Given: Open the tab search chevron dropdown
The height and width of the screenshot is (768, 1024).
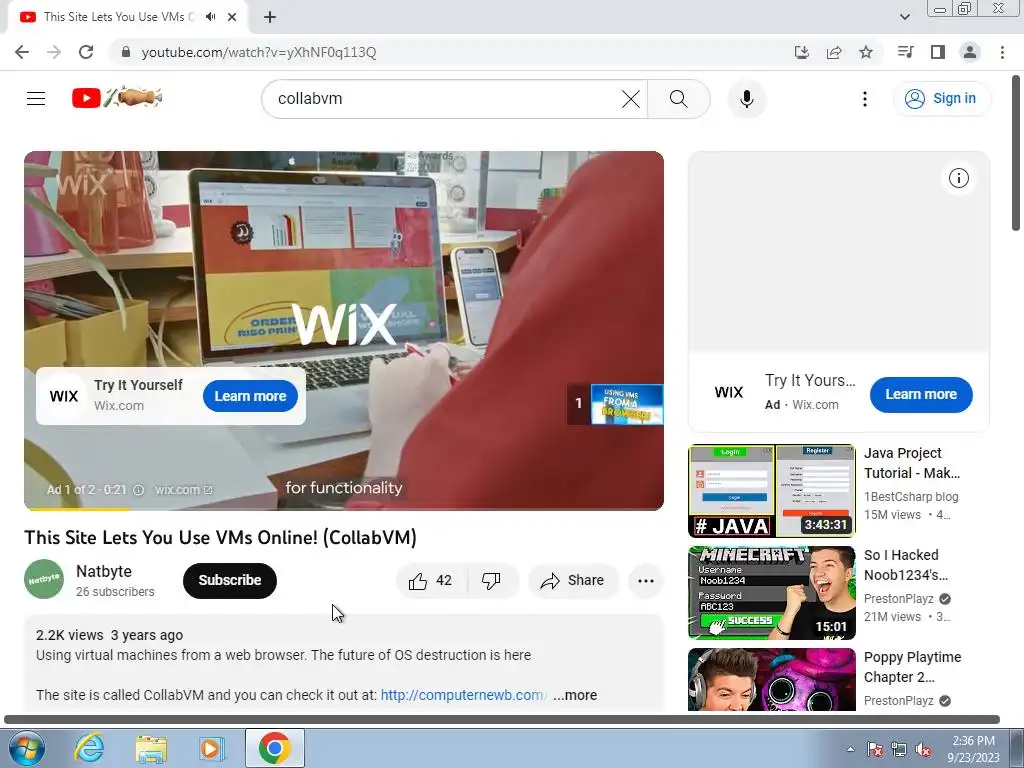Looking at the screenshot, I should tap(904, 17).
